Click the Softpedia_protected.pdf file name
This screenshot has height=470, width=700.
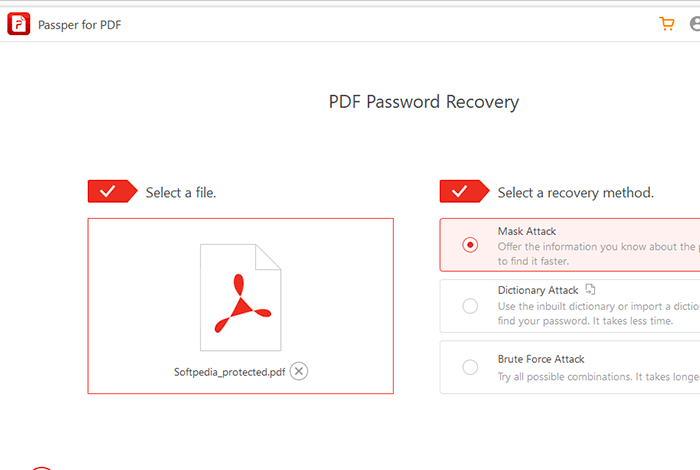(229, 372)
